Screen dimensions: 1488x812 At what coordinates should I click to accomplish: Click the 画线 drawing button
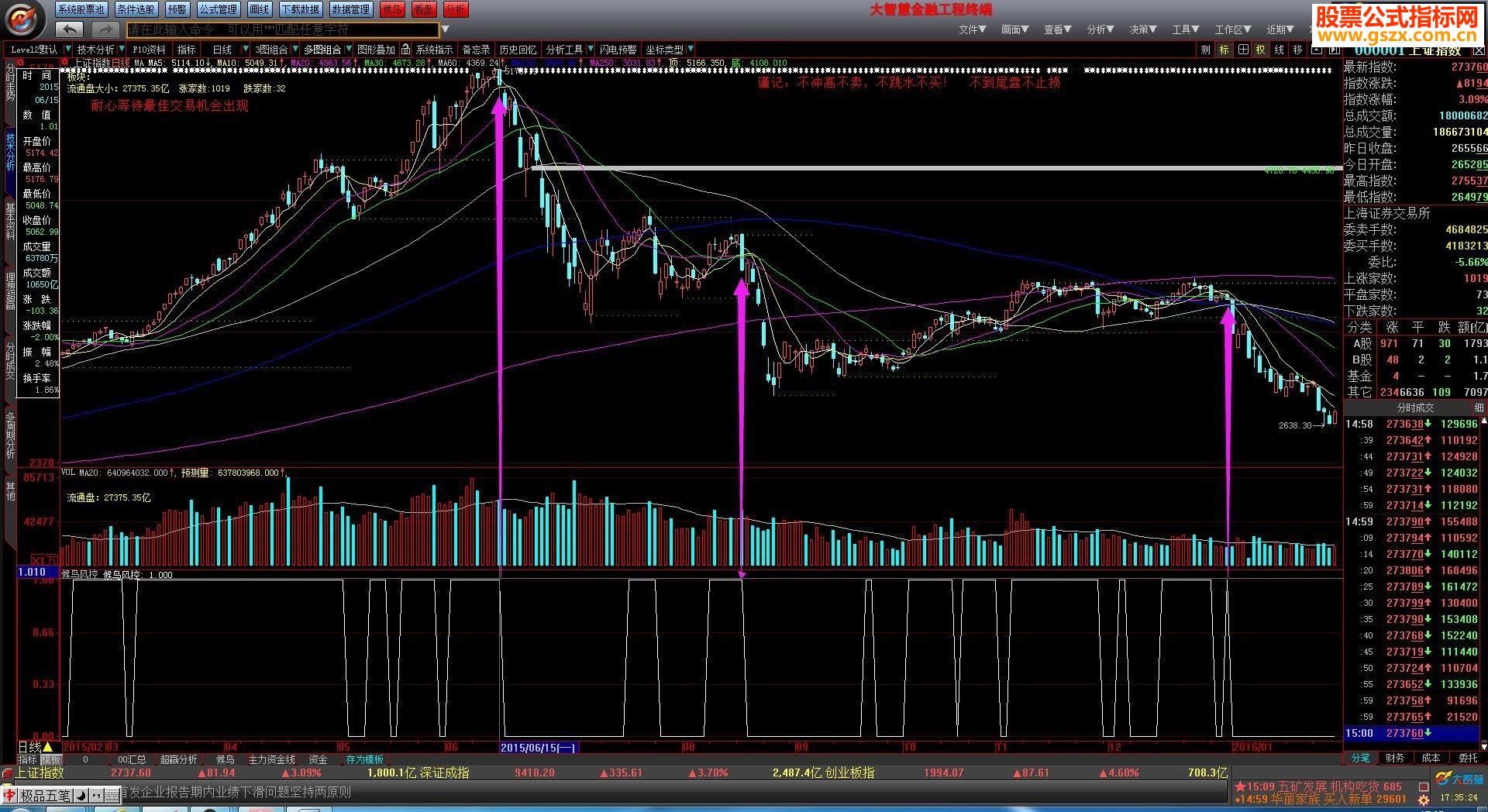point(260,9)
